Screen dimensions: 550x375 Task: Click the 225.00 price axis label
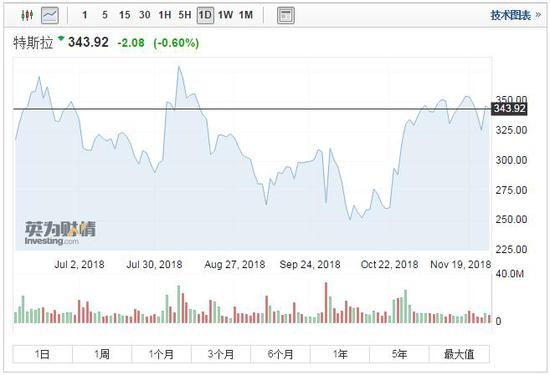[x=511, y=249]
